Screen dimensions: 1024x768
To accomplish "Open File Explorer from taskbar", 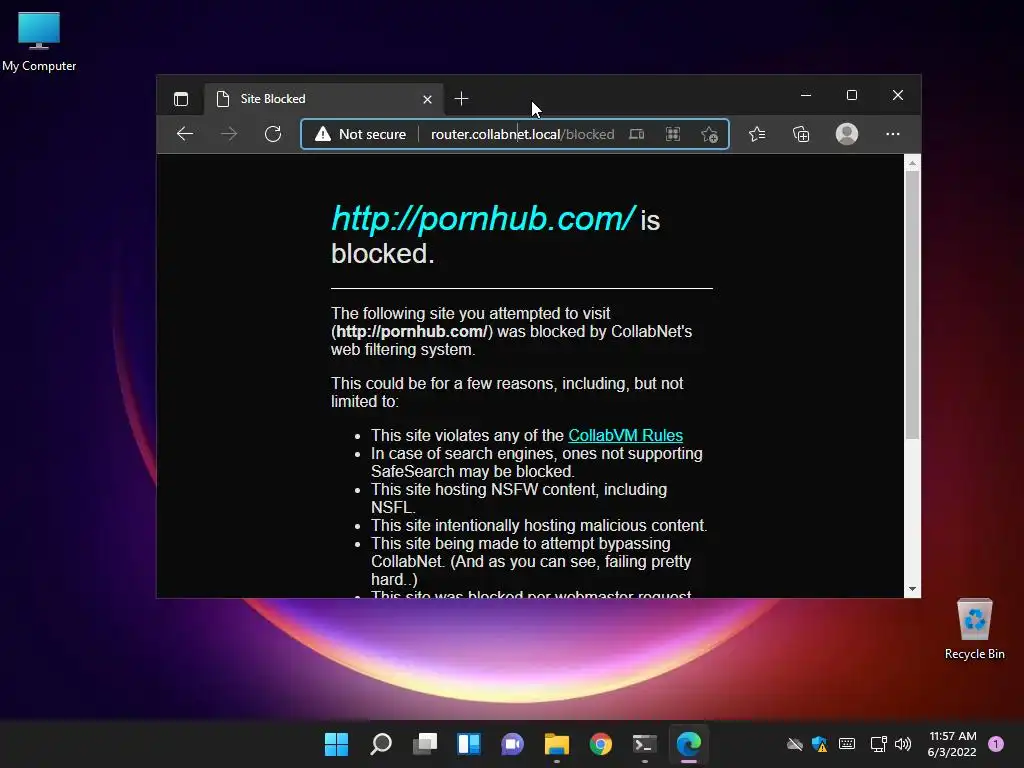I will tap(557, 744).
